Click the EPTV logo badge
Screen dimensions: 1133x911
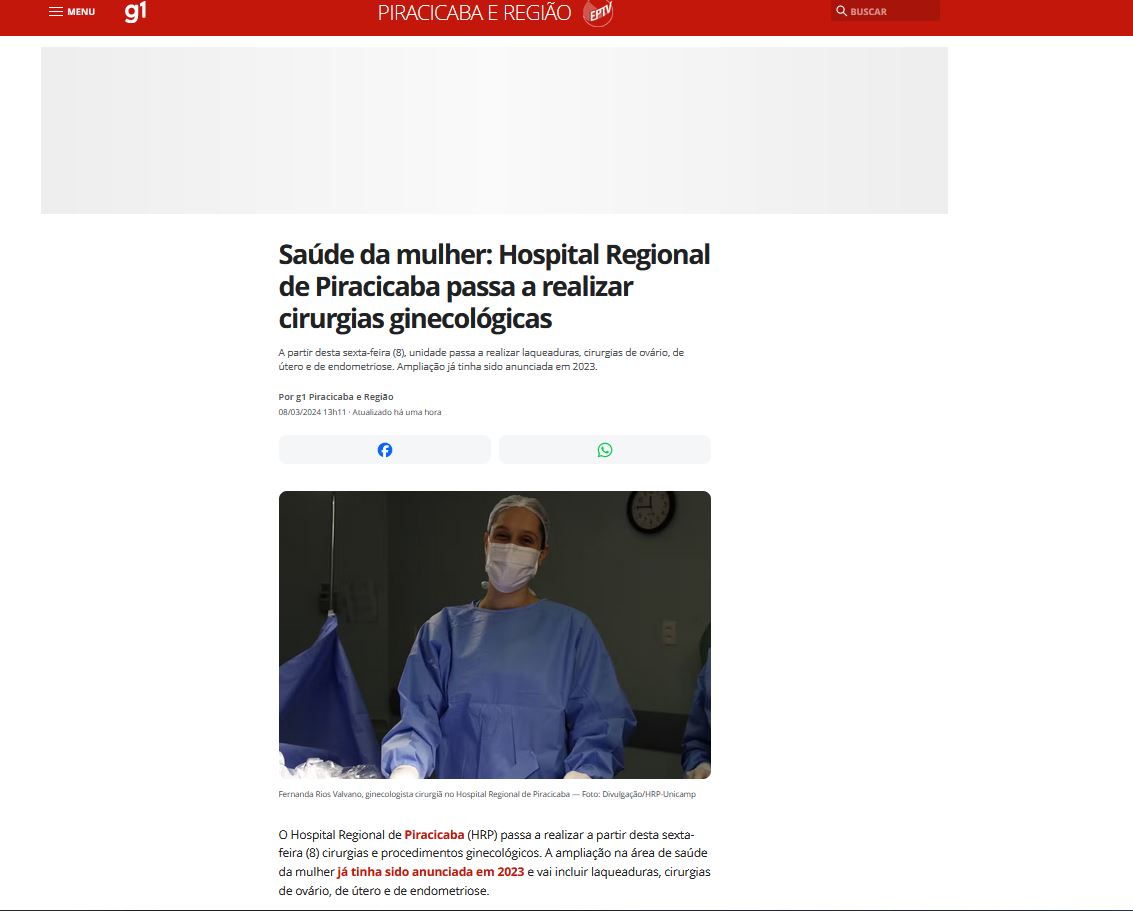(x=598, y=13)
